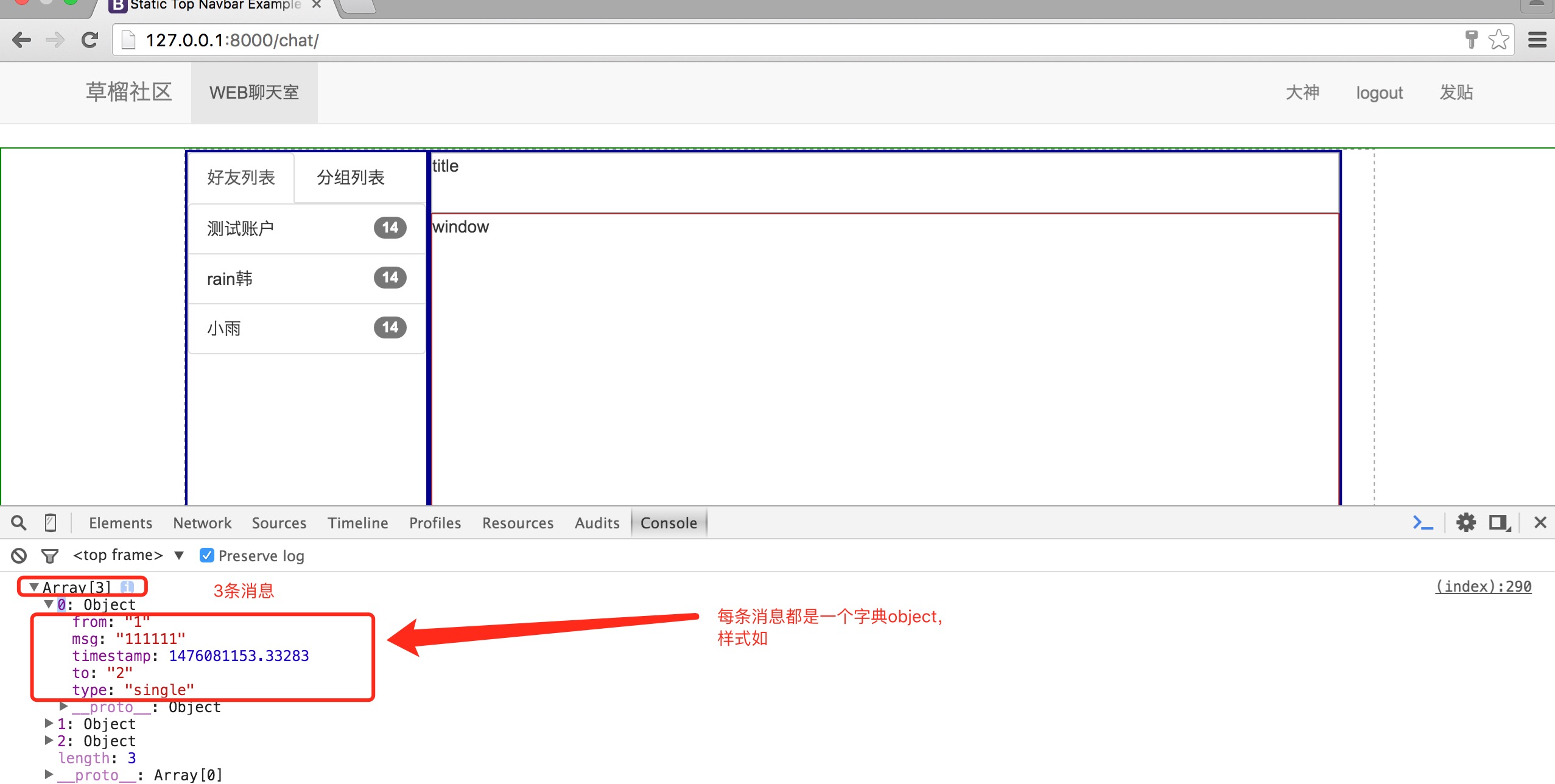
Task: Open DevTools Profiles panel
Action: coord(435,523)
